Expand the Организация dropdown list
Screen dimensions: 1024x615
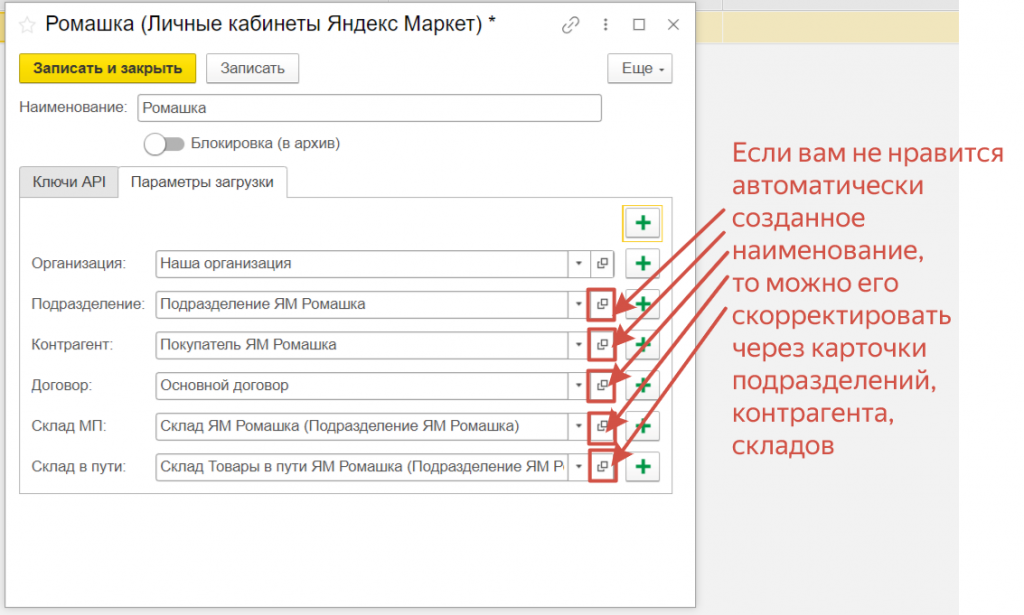[x=579, y=264]
